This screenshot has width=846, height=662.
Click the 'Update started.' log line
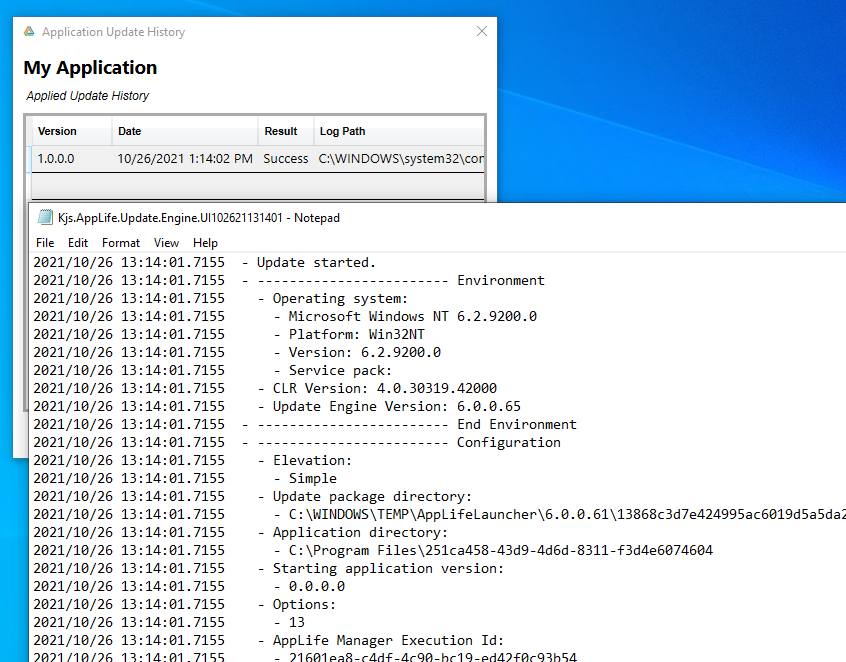pyautogui.click(x=204, y=263)
